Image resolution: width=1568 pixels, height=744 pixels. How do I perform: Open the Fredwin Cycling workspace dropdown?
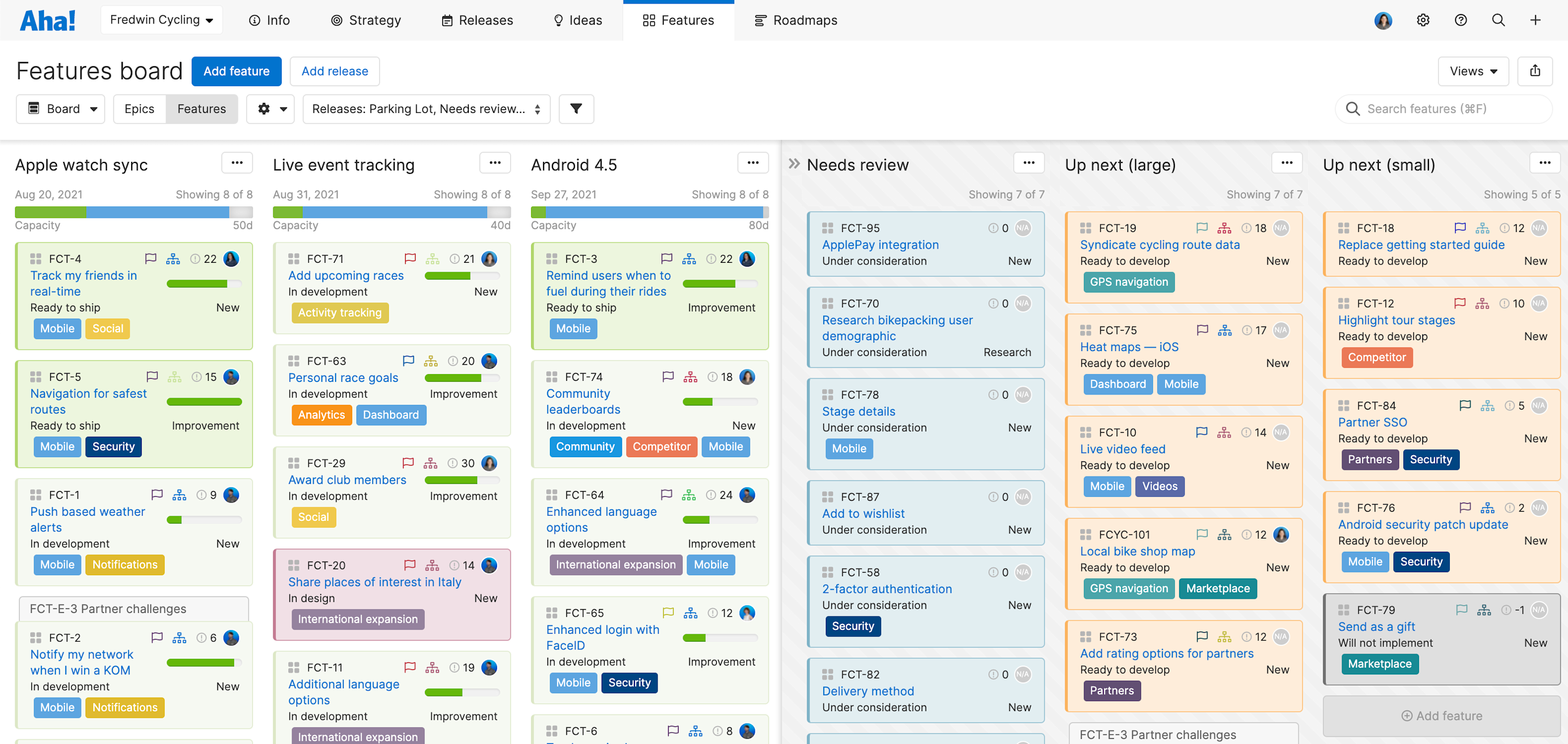[162, 19]
